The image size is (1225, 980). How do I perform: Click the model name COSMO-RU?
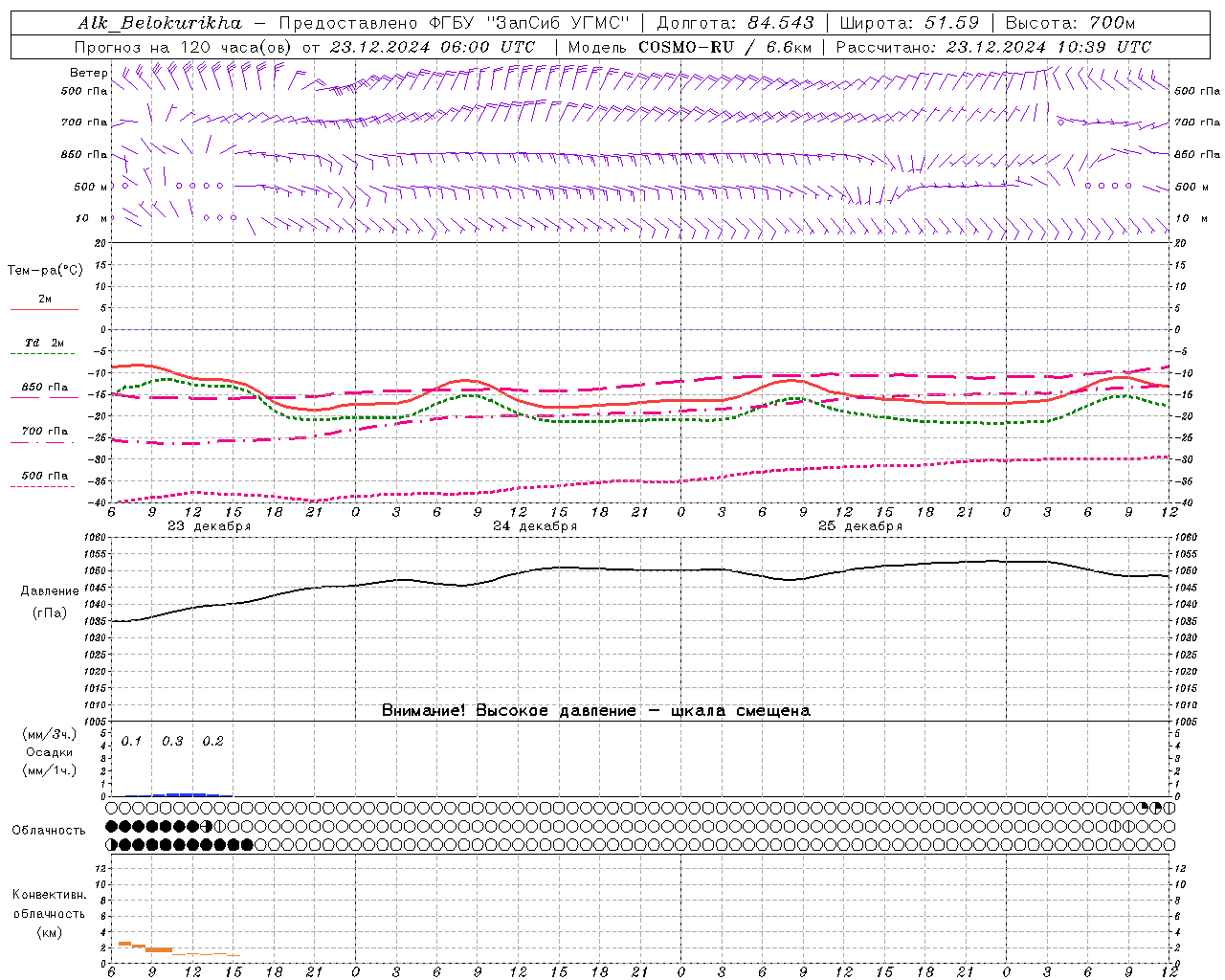[685, 47]
